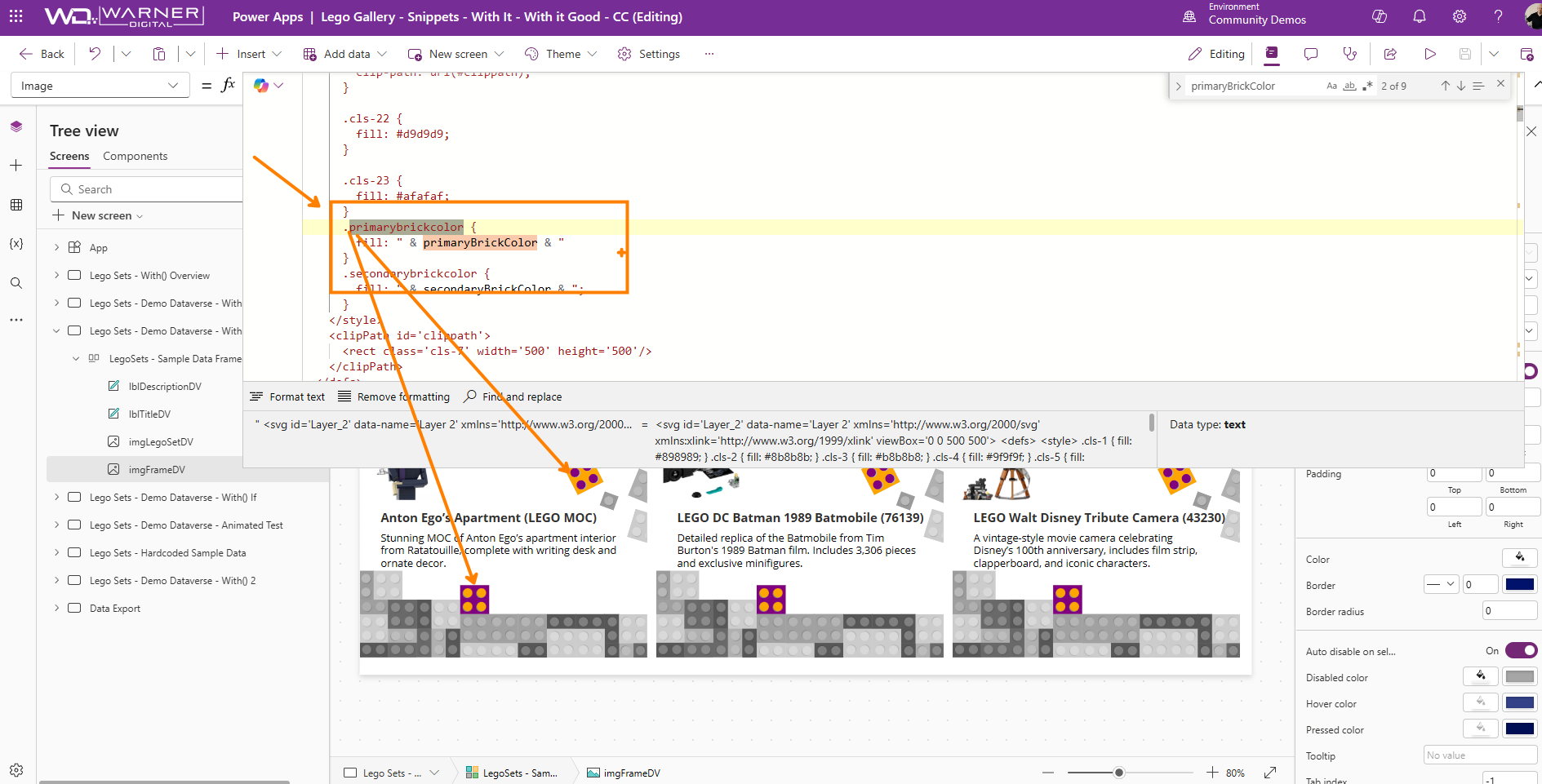
Task: Open the Data table icon in sidebar
Action: click(16, 205)
